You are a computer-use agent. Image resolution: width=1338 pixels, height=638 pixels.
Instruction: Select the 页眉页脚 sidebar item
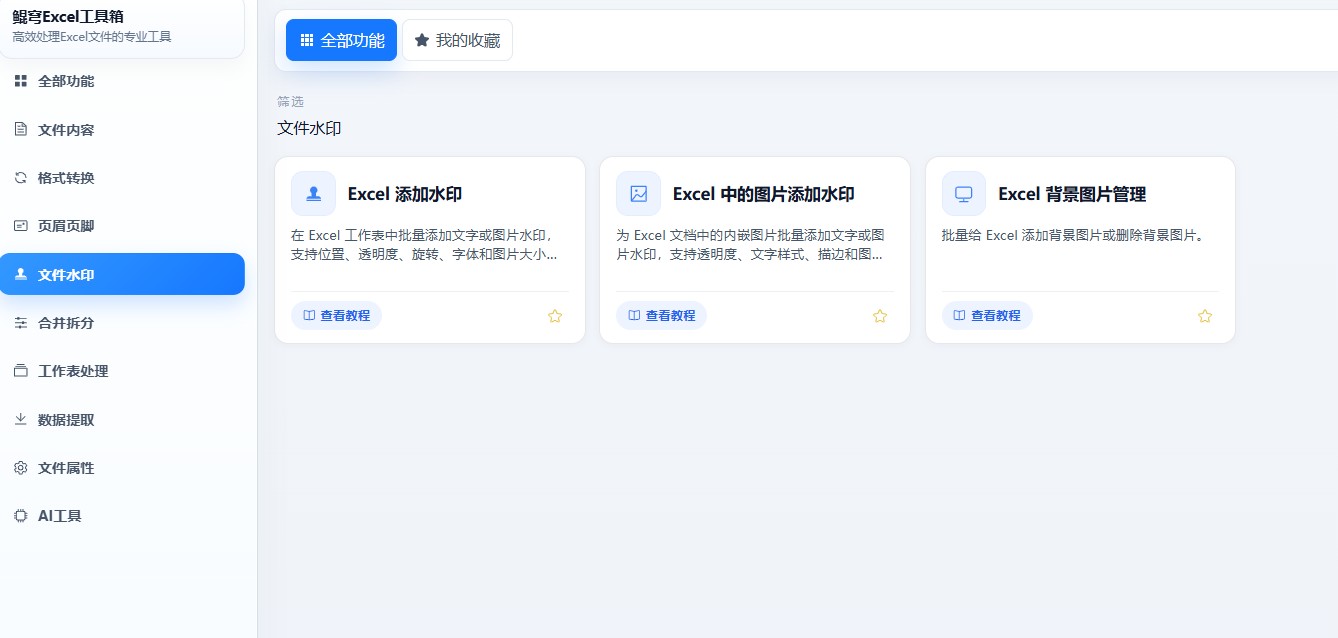click(x=122, y=226)
